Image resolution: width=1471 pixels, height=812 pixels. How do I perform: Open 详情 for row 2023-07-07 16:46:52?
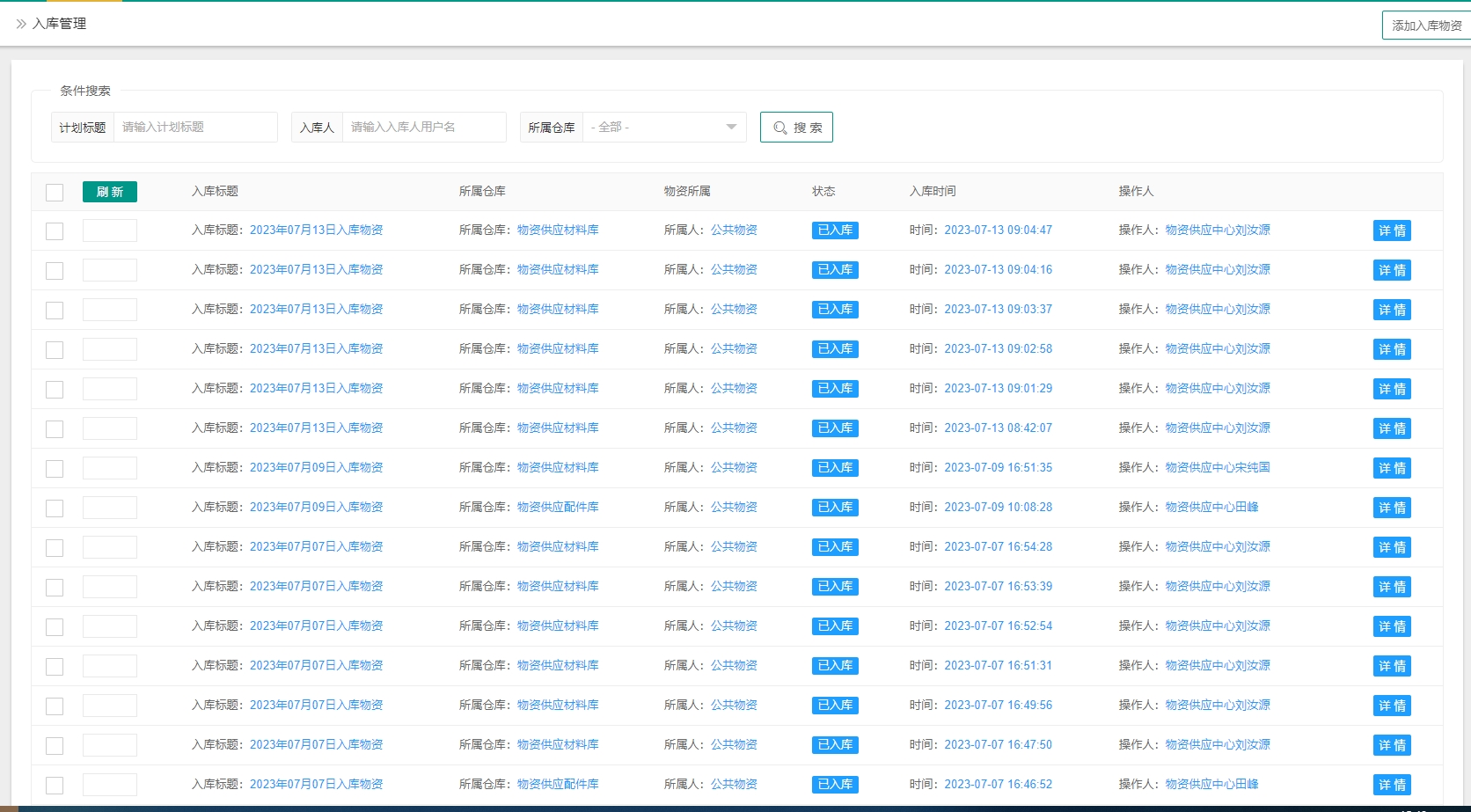pyautogui.click(x=1392, y=785)
